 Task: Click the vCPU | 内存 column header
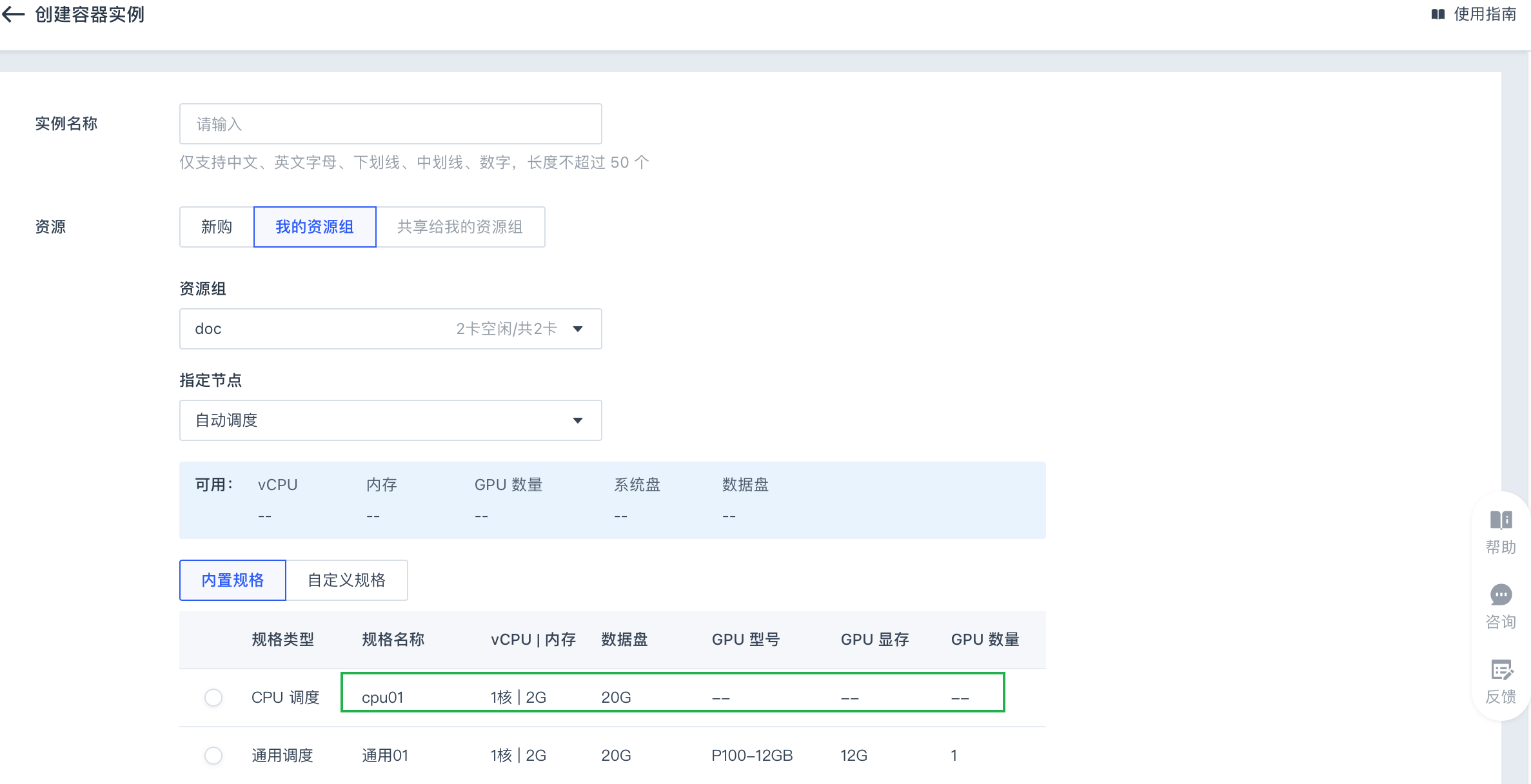coord(533,640)
